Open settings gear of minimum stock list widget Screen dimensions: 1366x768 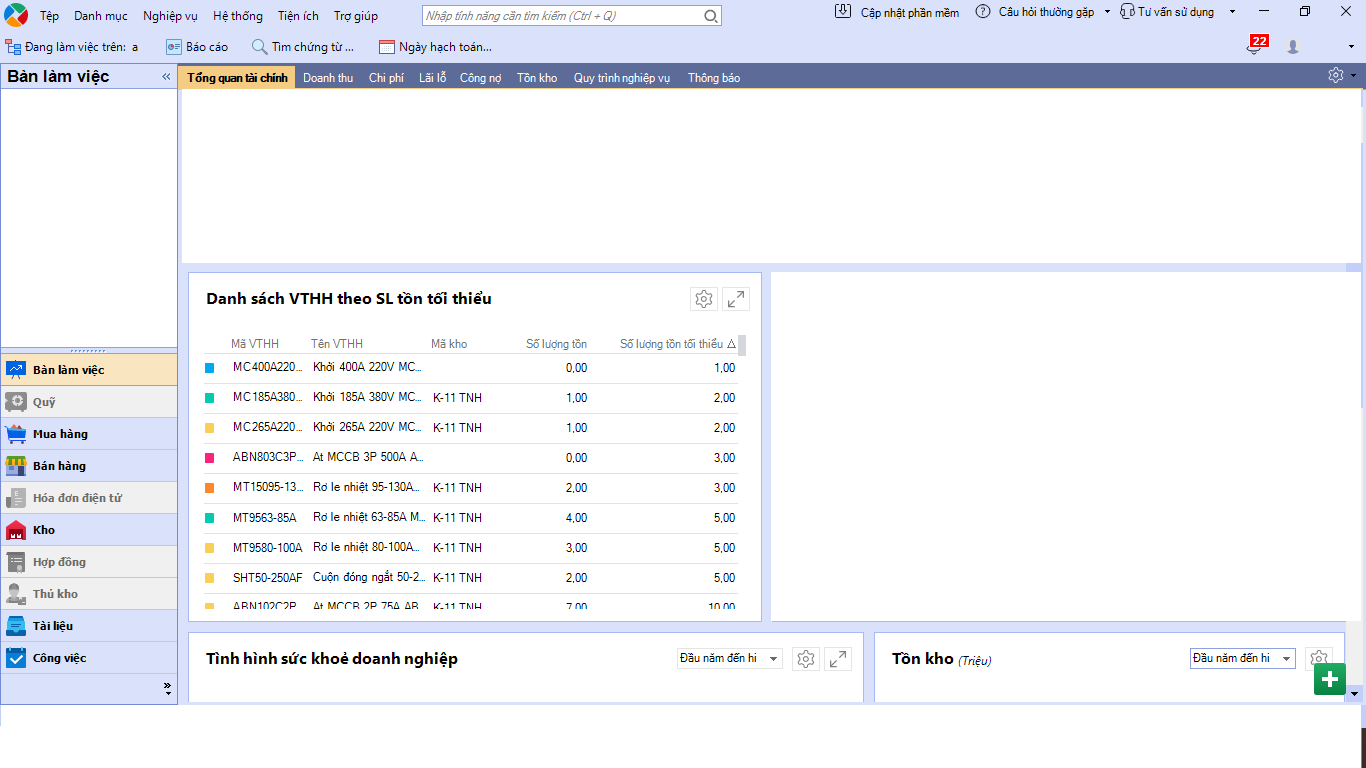point(704,299)
